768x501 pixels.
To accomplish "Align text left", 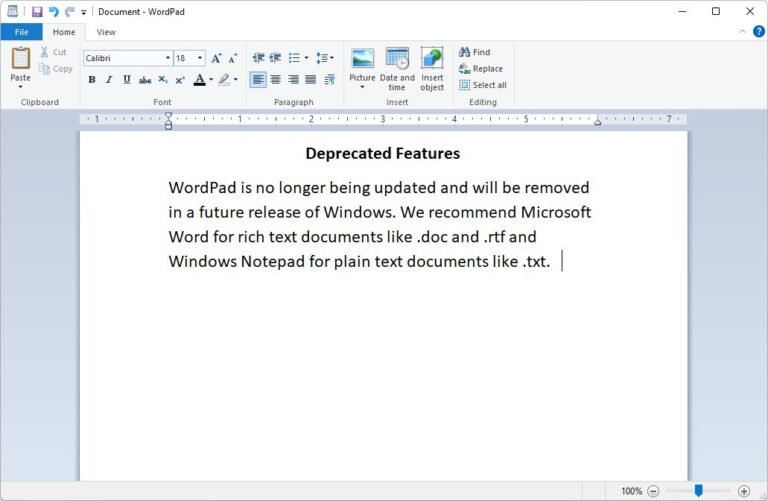I will [x=258, y=79].
